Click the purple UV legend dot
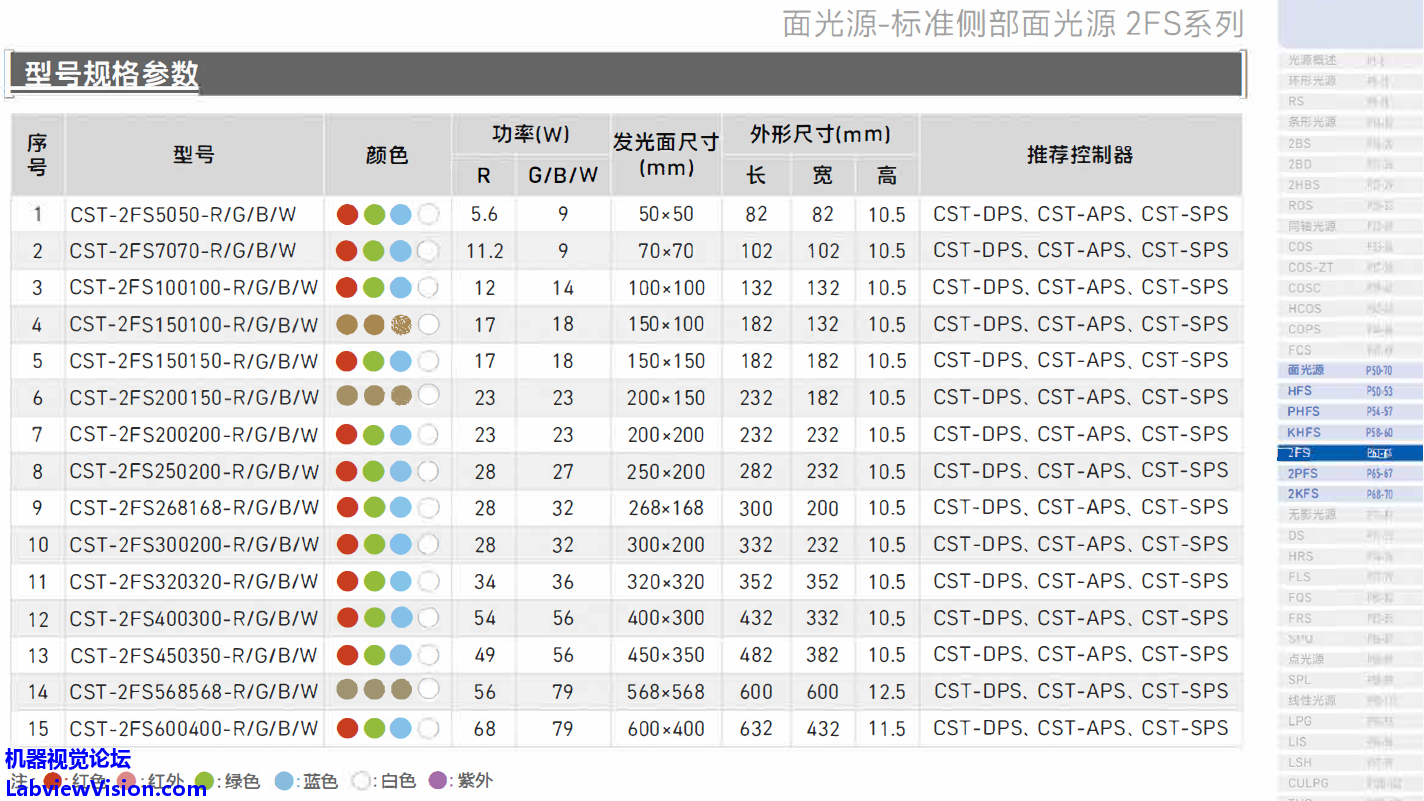 tap(437, 781)
